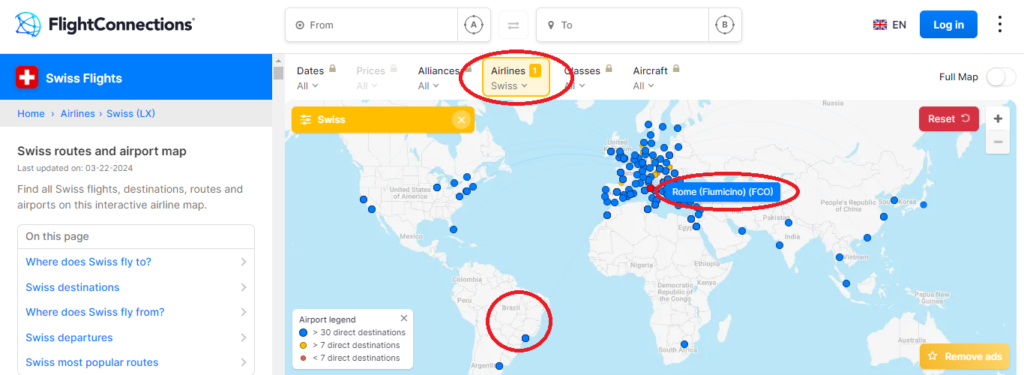The height and width of the screenshot is (375, 1024).
Task: Click the circled B marker icon
Action: point(724,25)
